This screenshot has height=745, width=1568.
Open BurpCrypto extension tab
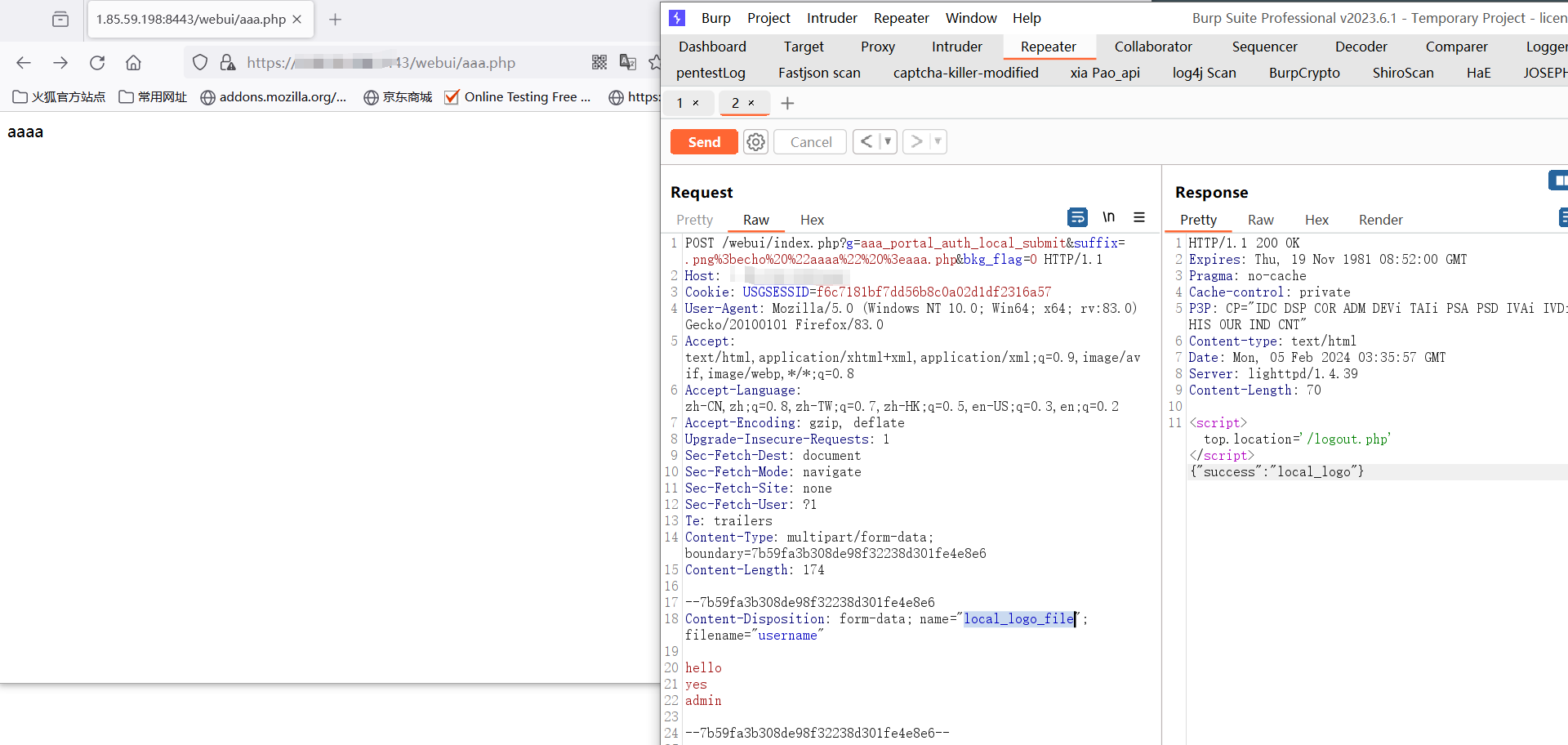tap(1304, 73)
